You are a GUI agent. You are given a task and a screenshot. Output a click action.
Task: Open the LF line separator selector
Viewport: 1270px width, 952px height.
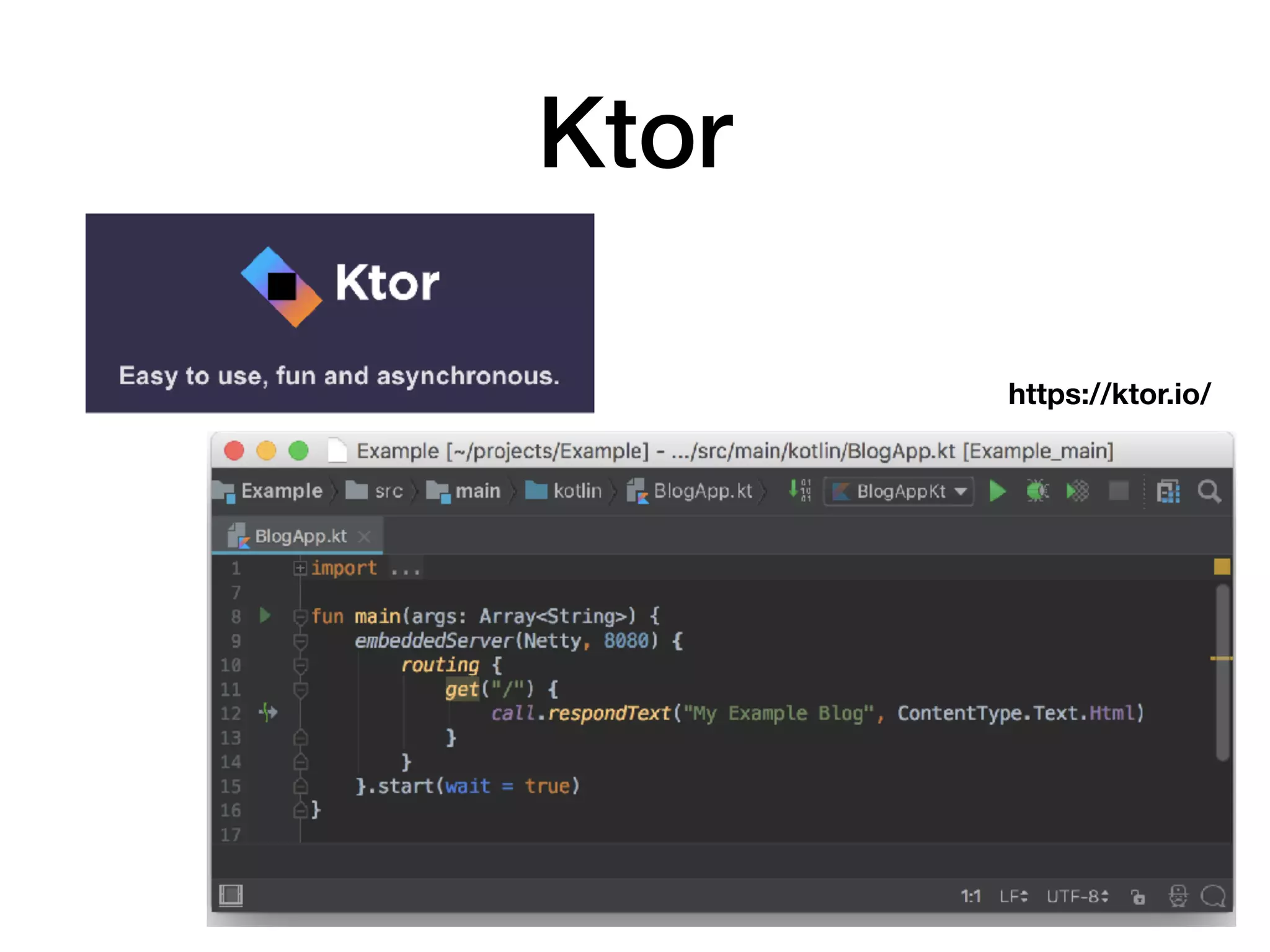click(1013, 896)
